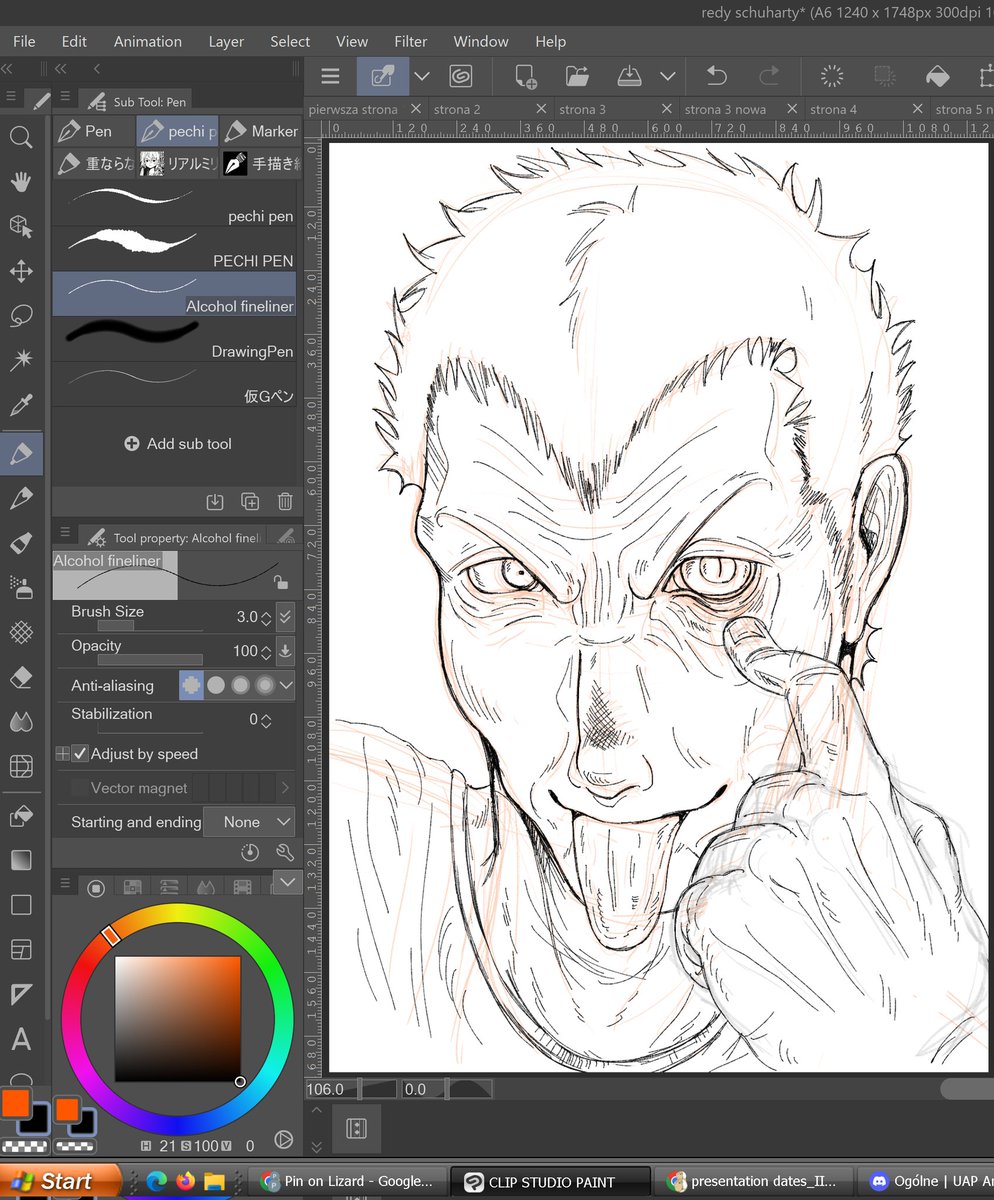Open the Layer menu

click(226, 41)
